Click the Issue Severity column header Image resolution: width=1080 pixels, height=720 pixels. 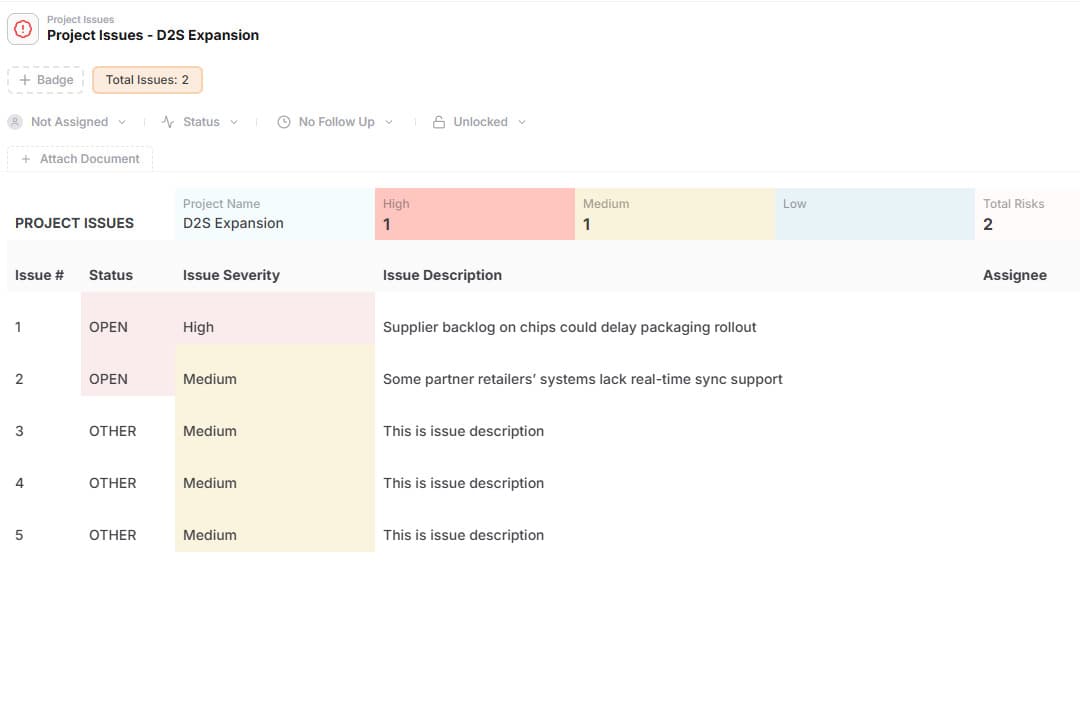click(x=231, y=275)
